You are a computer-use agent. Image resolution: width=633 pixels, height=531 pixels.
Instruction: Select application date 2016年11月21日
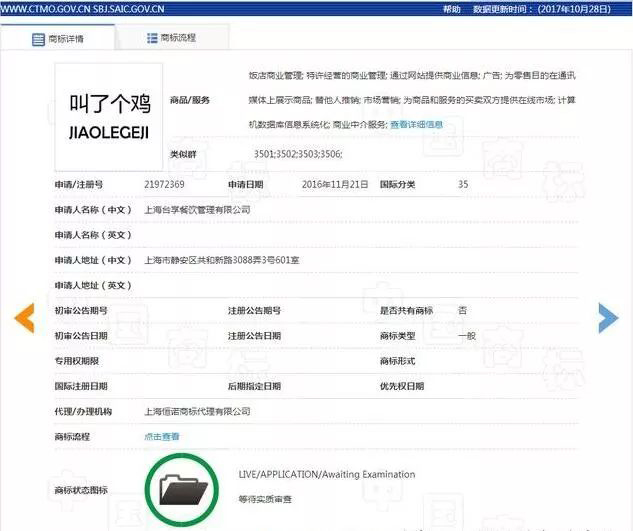(x=335, y=185)
